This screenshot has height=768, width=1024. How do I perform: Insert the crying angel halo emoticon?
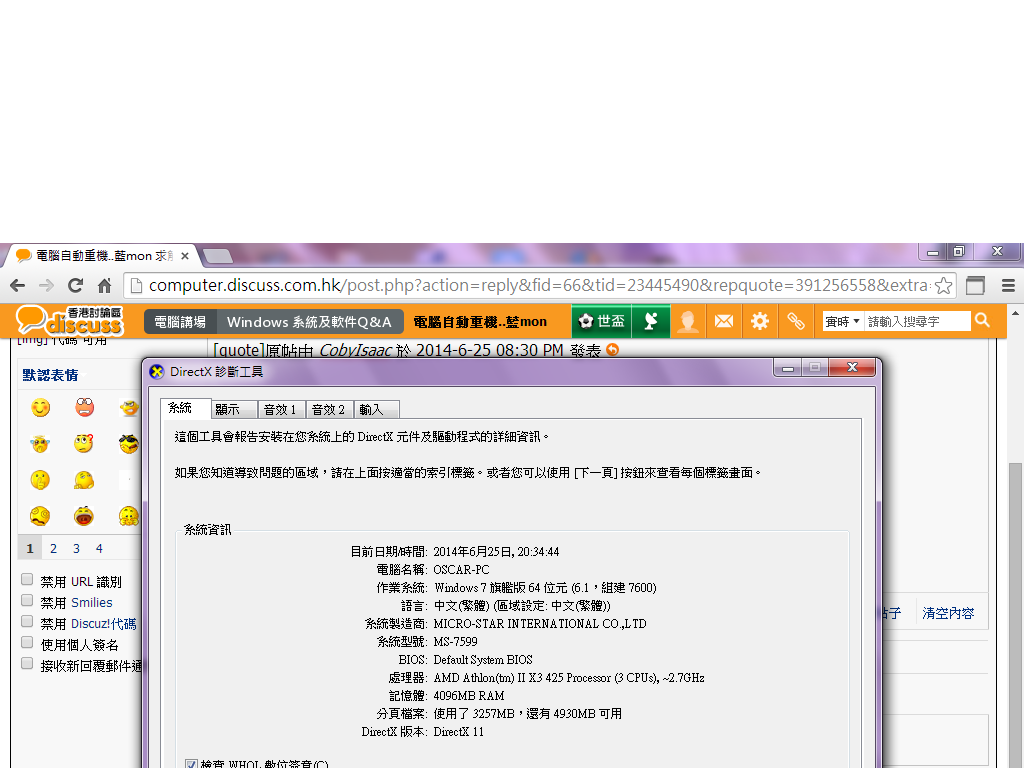tap(40, 444)
